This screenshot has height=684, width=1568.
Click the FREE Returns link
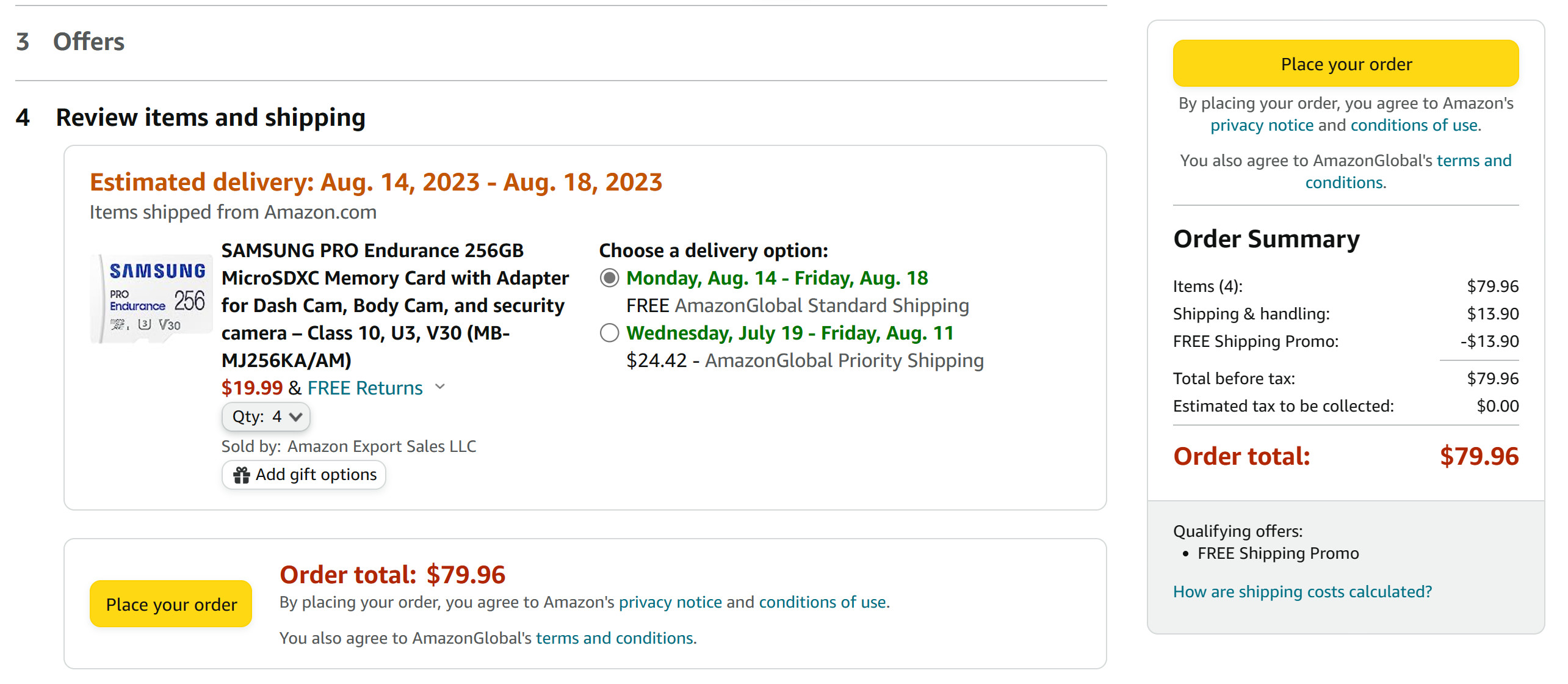[x=365, y=388]
